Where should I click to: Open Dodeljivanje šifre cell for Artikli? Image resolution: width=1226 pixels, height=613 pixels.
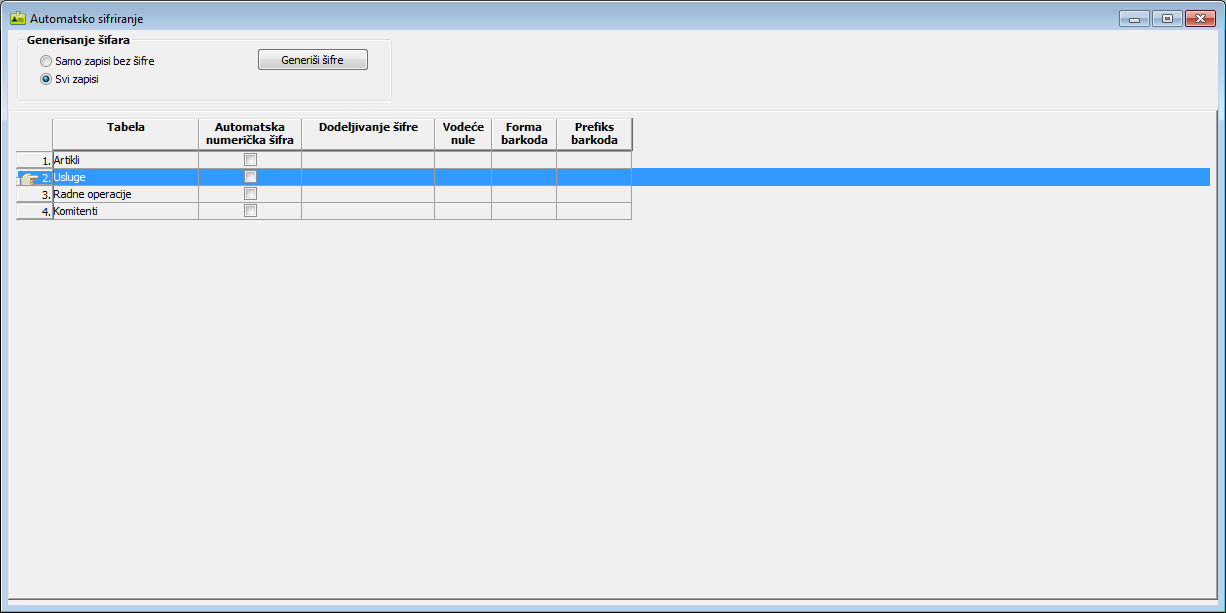pos(367,160)
